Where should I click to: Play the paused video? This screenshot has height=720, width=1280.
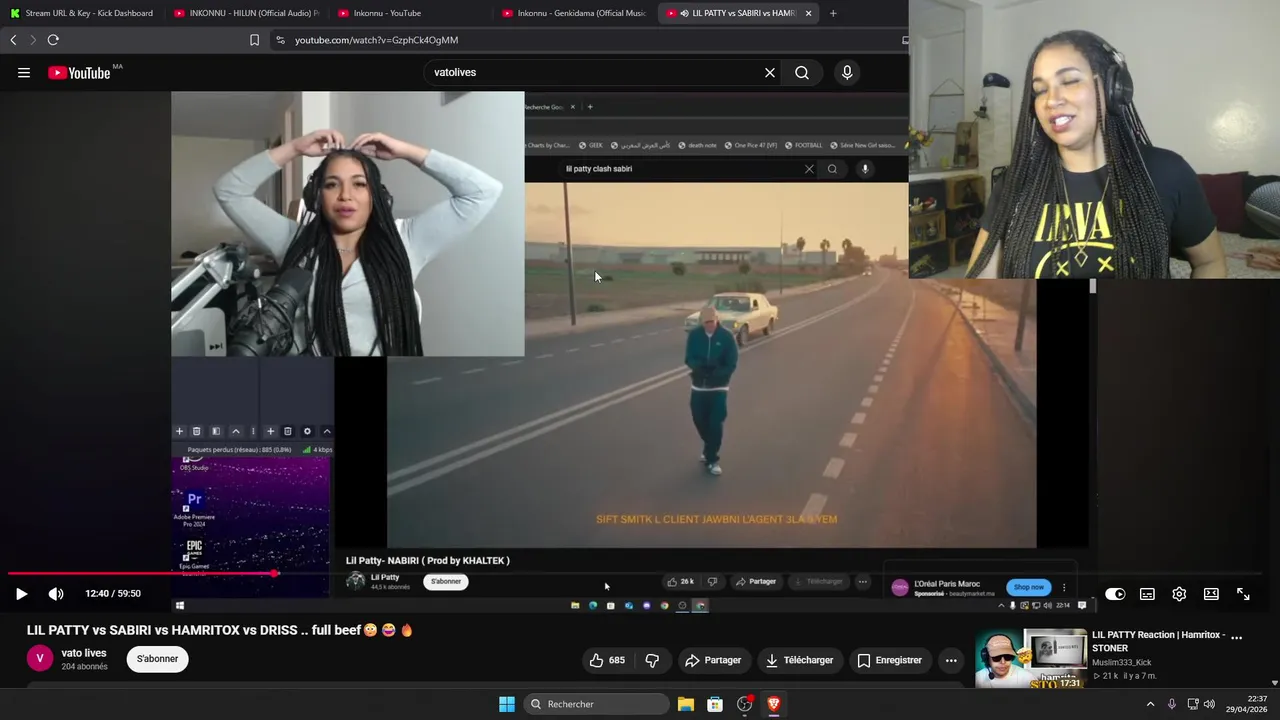tap(21, 594)
